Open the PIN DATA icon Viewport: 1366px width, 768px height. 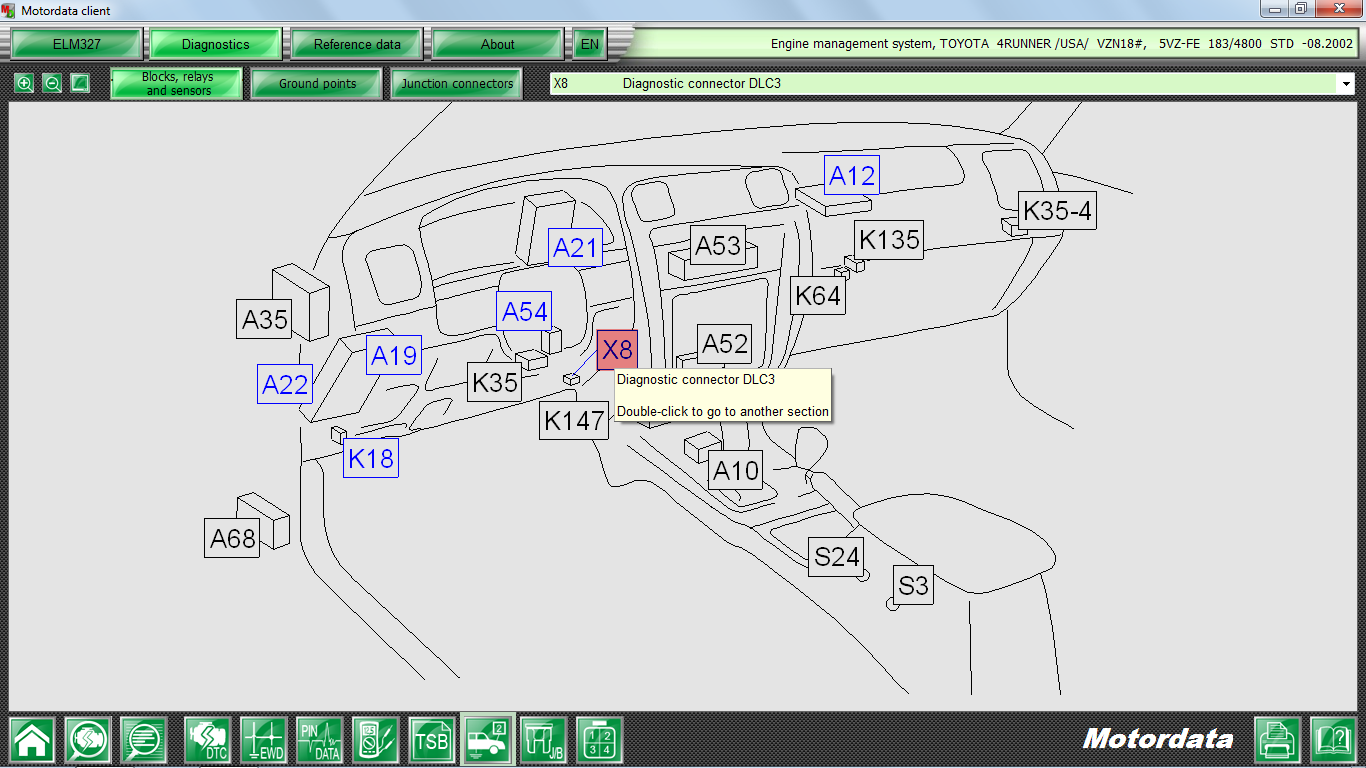320,740
